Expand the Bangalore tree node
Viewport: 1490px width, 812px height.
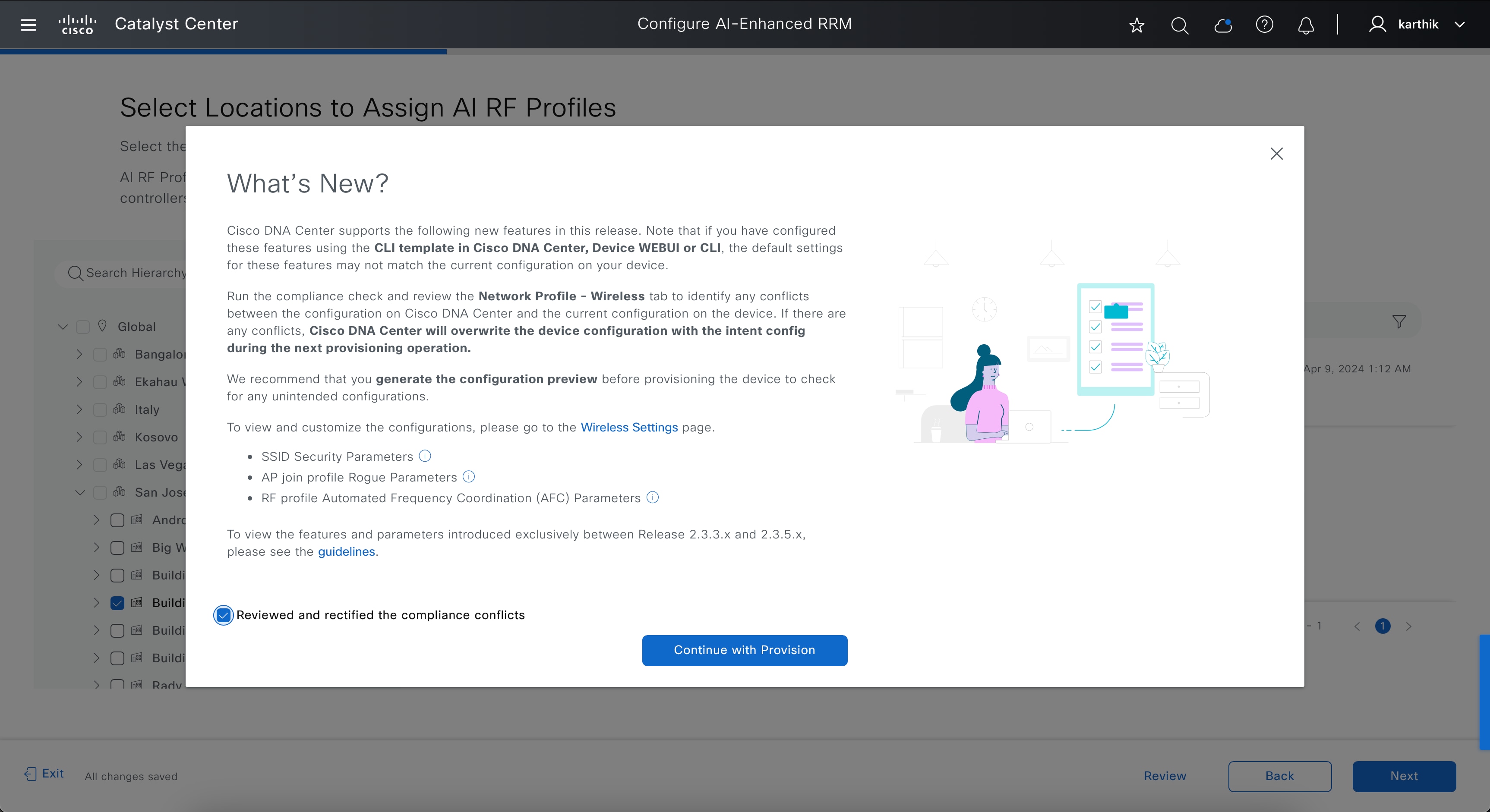point(79,355)
